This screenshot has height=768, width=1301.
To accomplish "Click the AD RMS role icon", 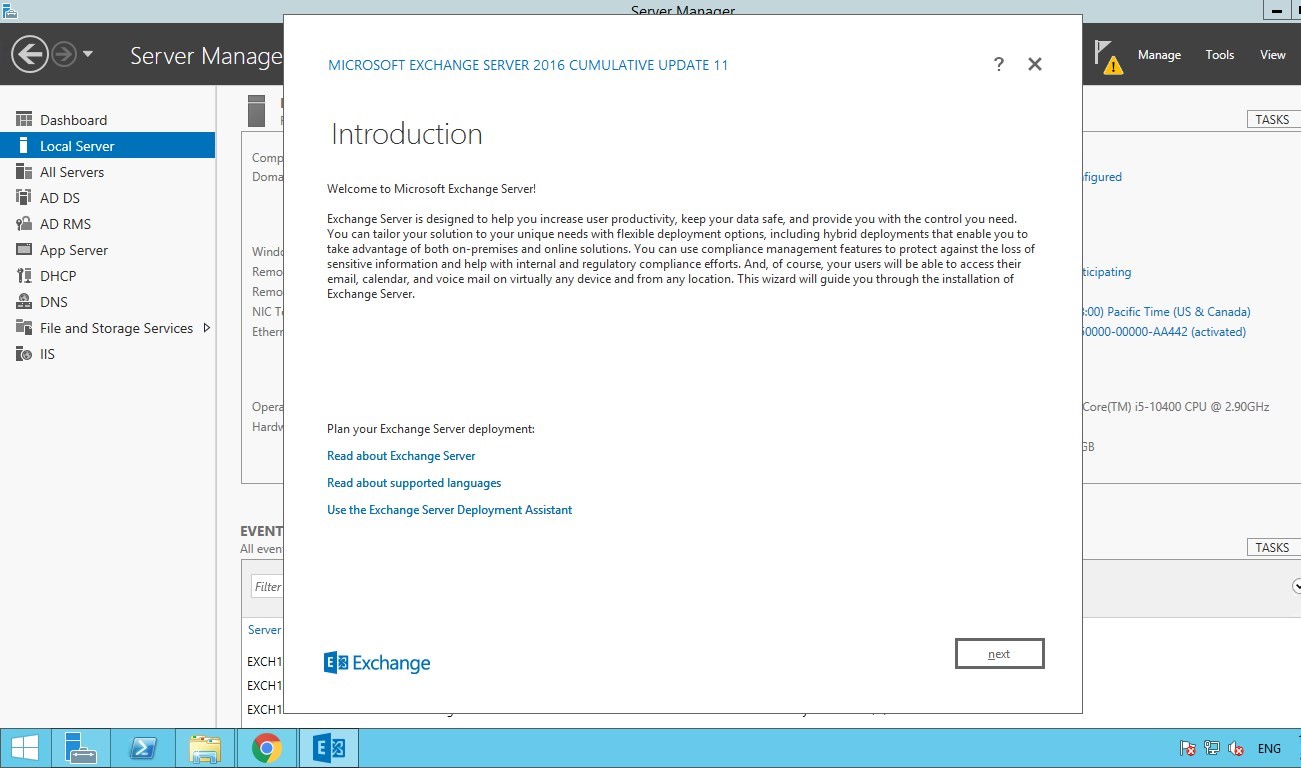I will click(24, 224).
